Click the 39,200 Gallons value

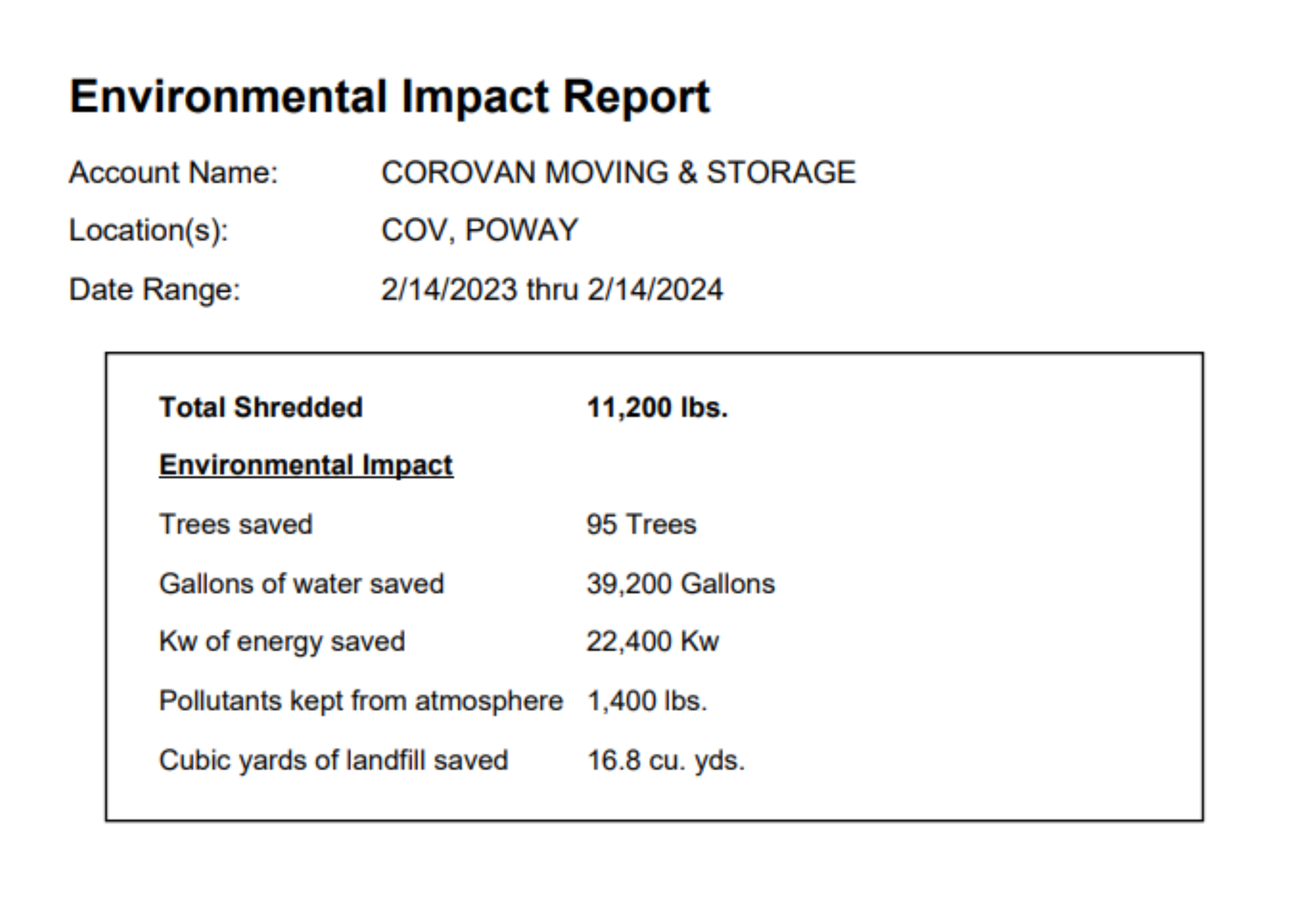coord(680,584)
